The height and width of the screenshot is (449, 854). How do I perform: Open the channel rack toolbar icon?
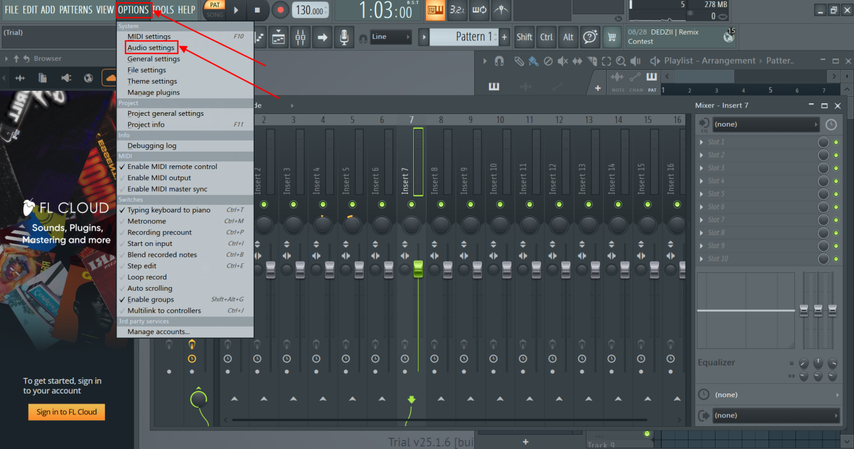coord(278,38)
